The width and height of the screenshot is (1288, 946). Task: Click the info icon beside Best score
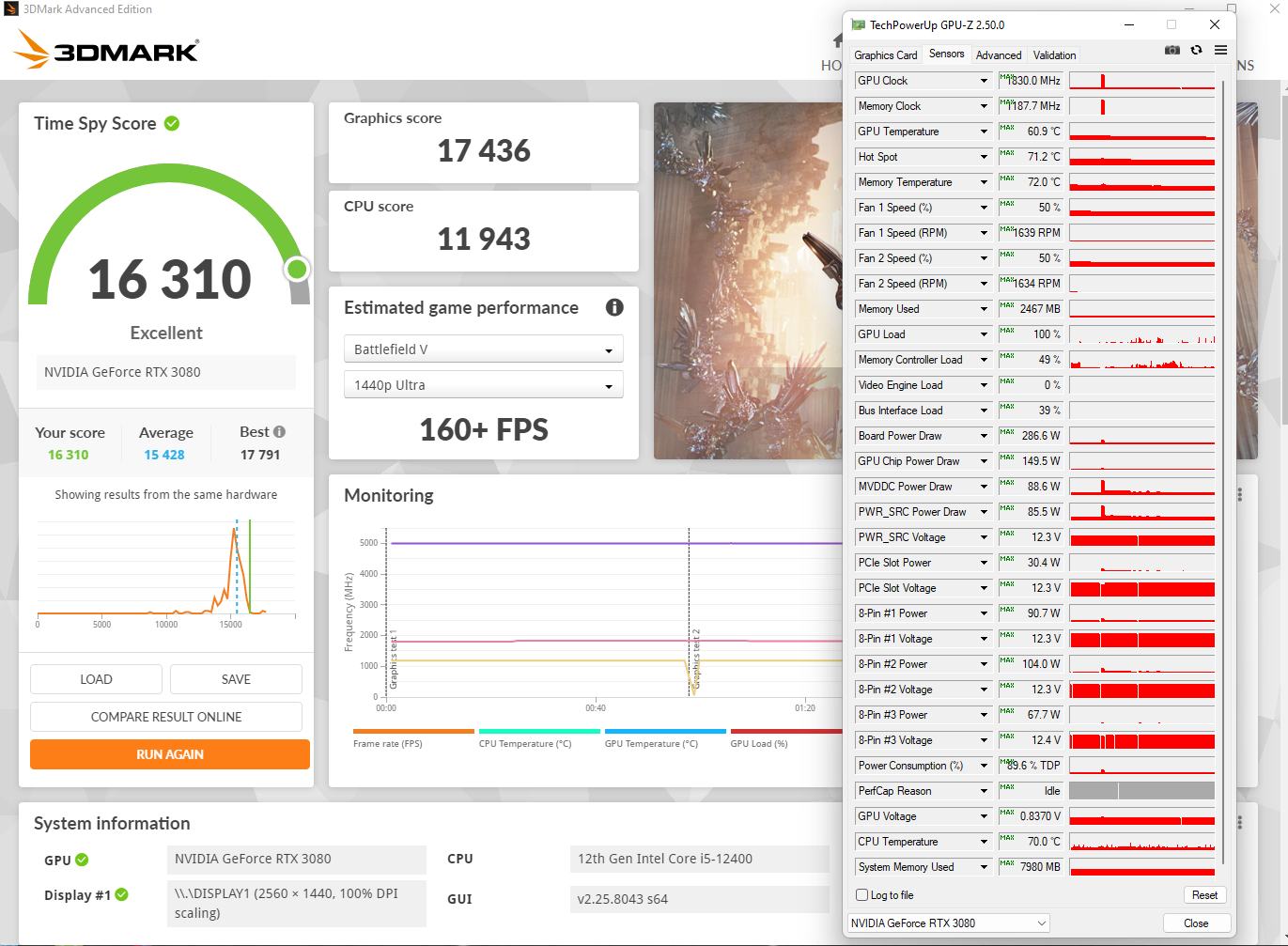click(x=279, y=432)
